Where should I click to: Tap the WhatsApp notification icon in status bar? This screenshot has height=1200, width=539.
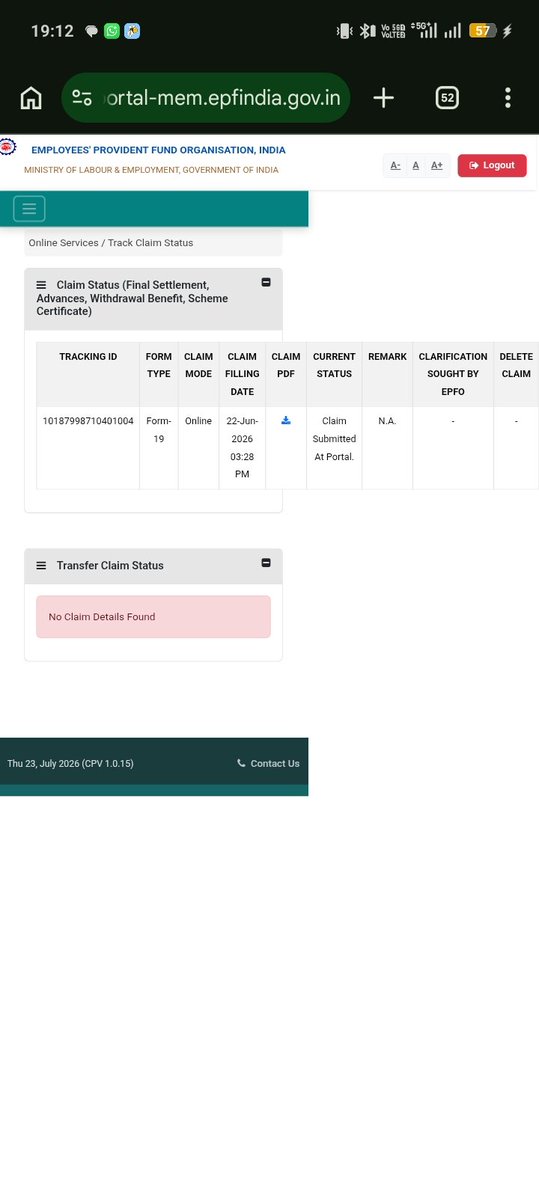[112, 31]
